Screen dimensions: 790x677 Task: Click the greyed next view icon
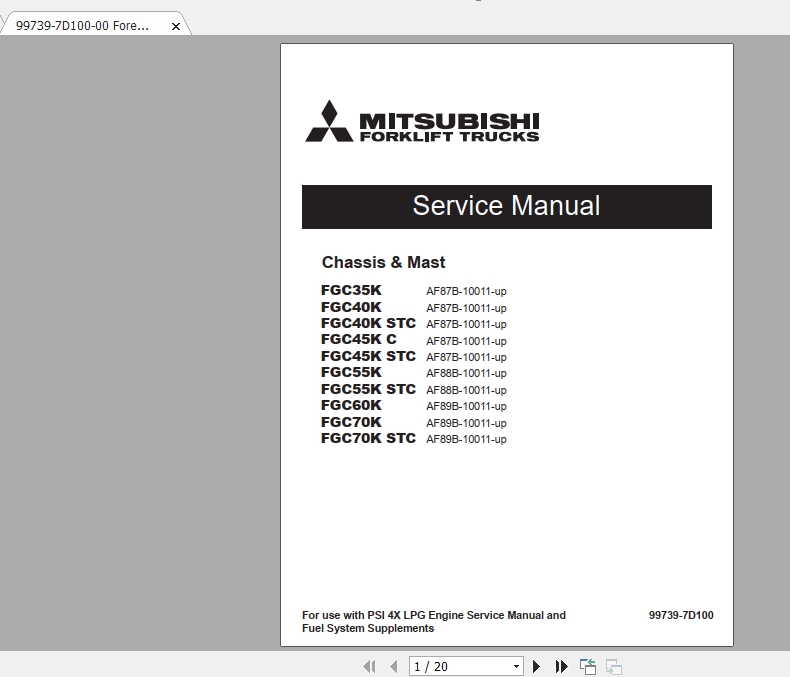pos(614,666)
